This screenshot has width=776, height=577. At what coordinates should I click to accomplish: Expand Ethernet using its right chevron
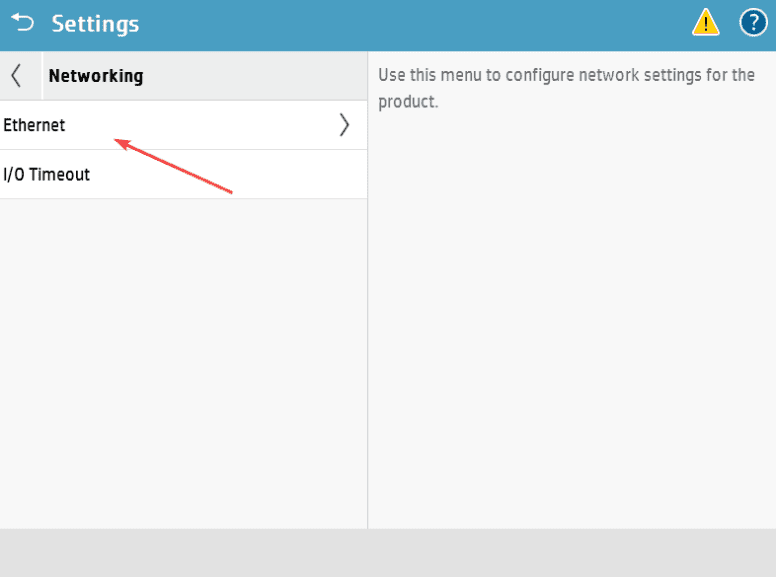click(345, 125)
